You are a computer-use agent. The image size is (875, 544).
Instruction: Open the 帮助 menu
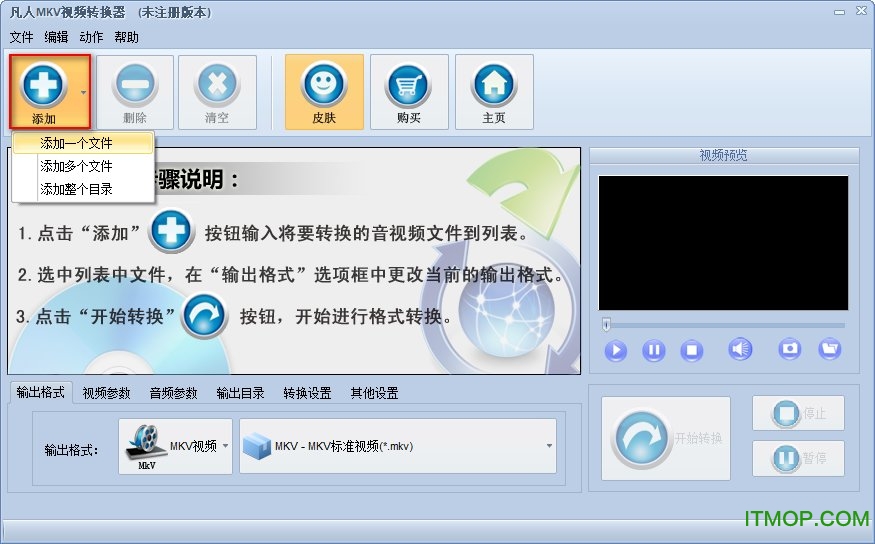point(126,37)
